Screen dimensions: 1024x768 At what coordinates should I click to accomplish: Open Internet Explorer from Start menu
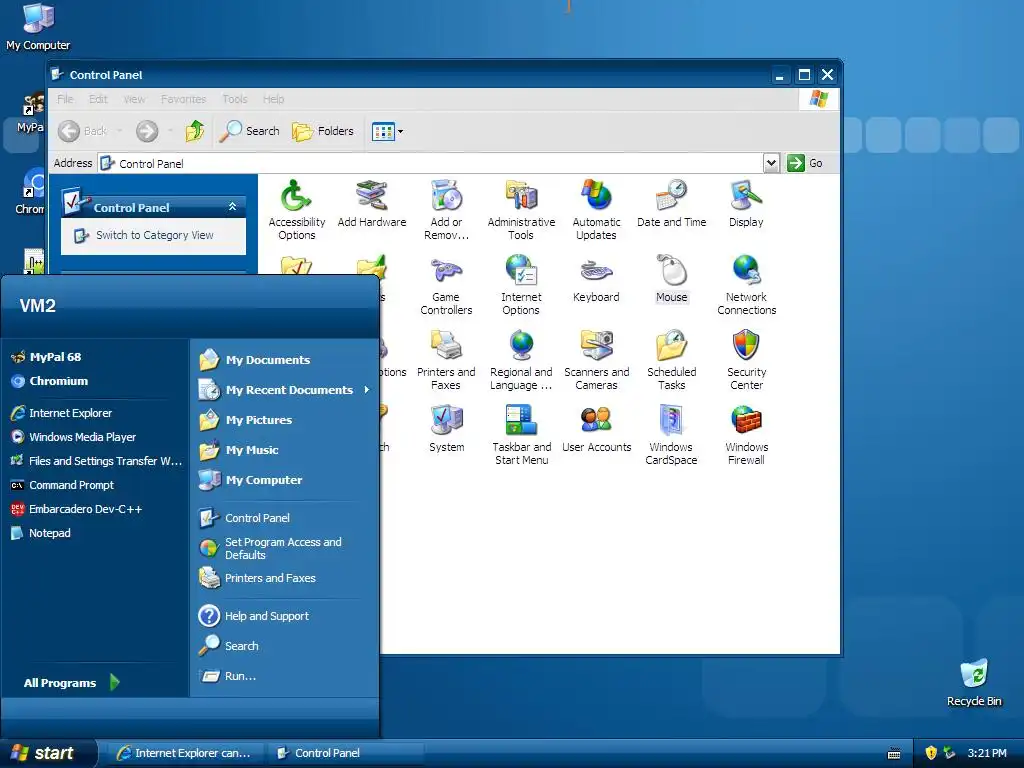(61, 413)
